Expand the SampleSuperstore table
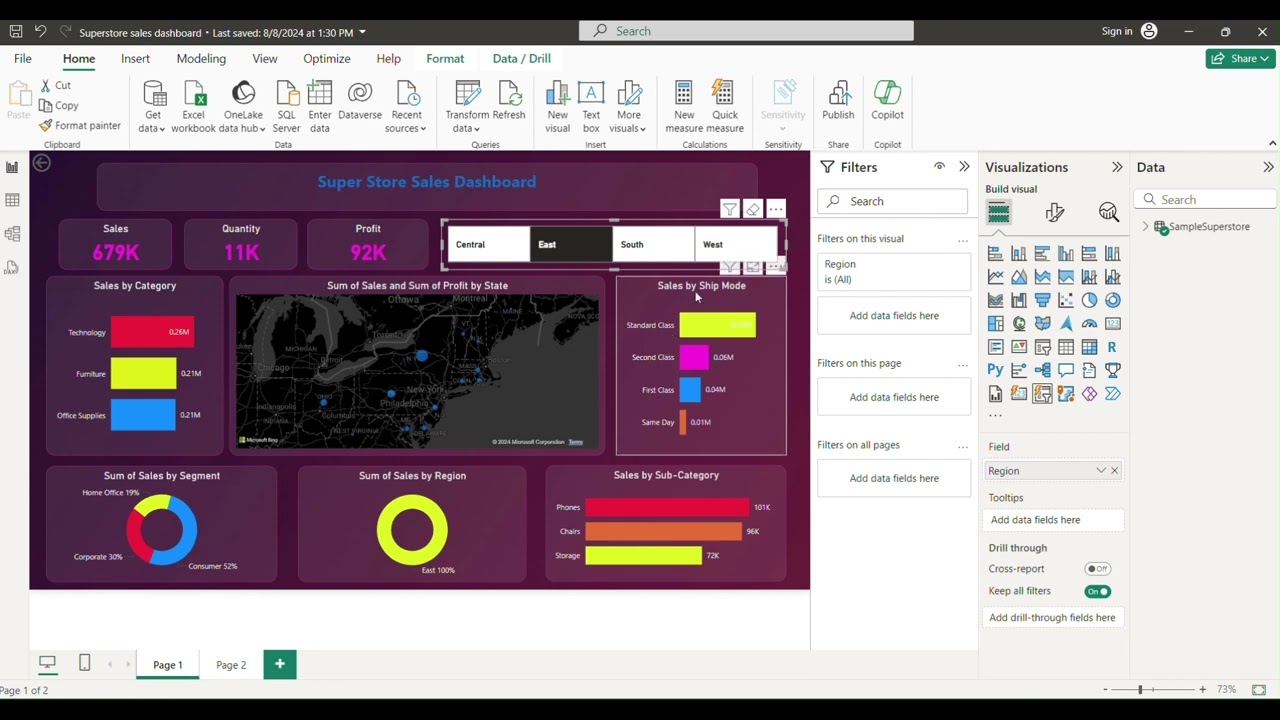This screenshot has height=720, width=1280. pyautogui.click(x=1145, y=227)
